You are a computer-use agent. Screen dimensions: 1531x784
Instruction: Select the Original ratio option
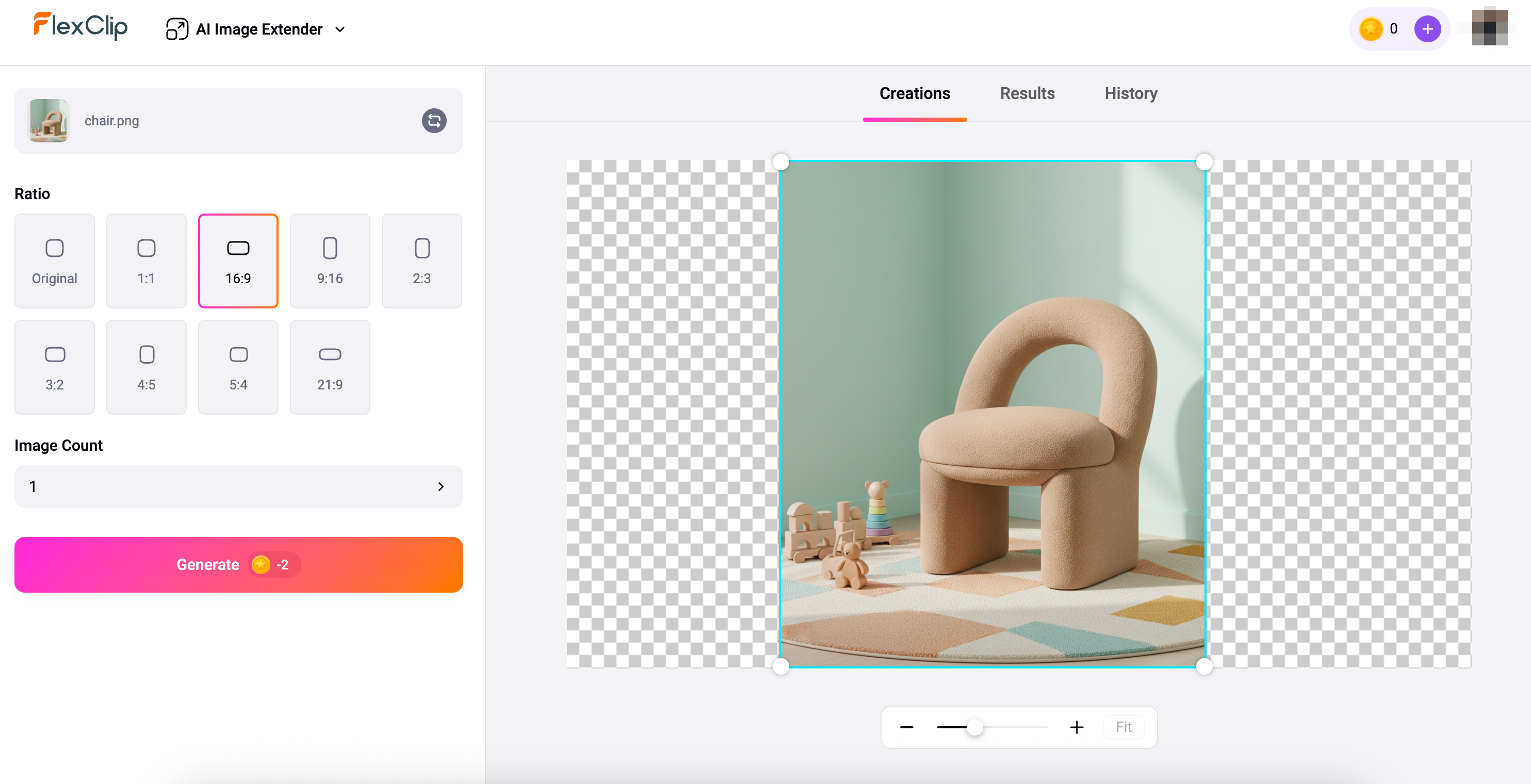[x=55, y=261]
